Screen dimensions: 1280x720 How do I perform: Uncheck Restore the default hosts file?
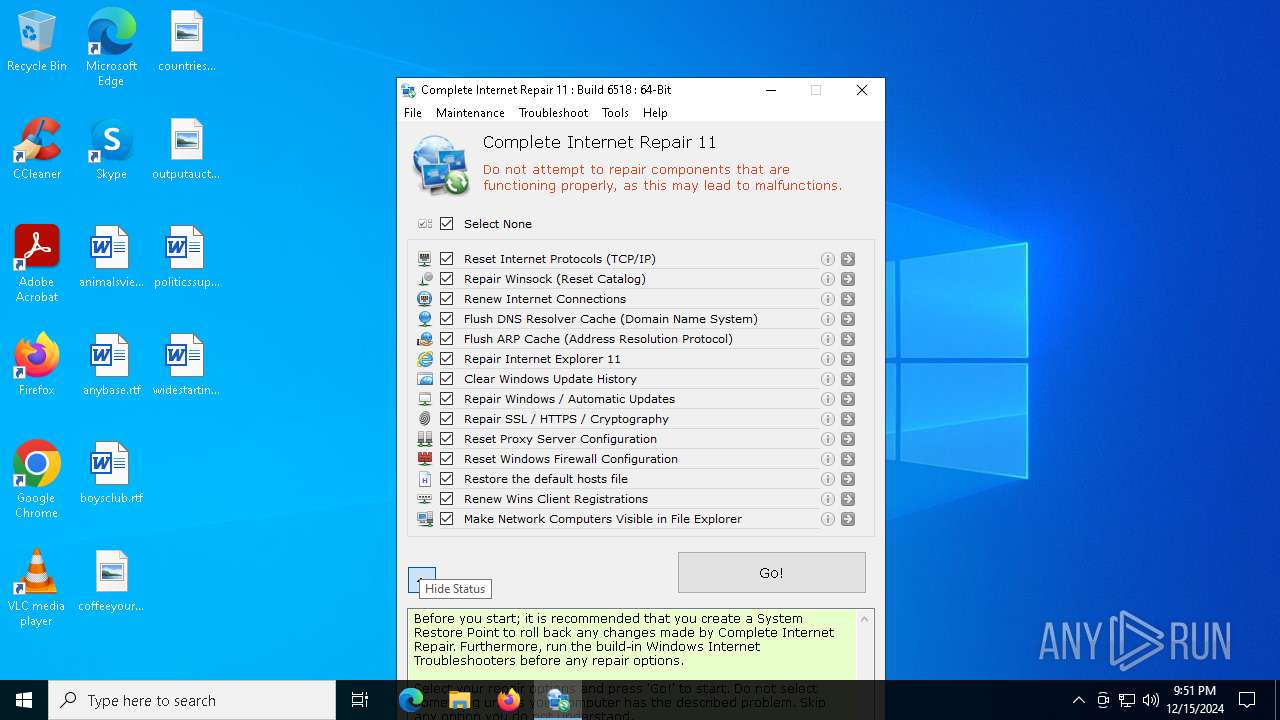click(447, 479)
